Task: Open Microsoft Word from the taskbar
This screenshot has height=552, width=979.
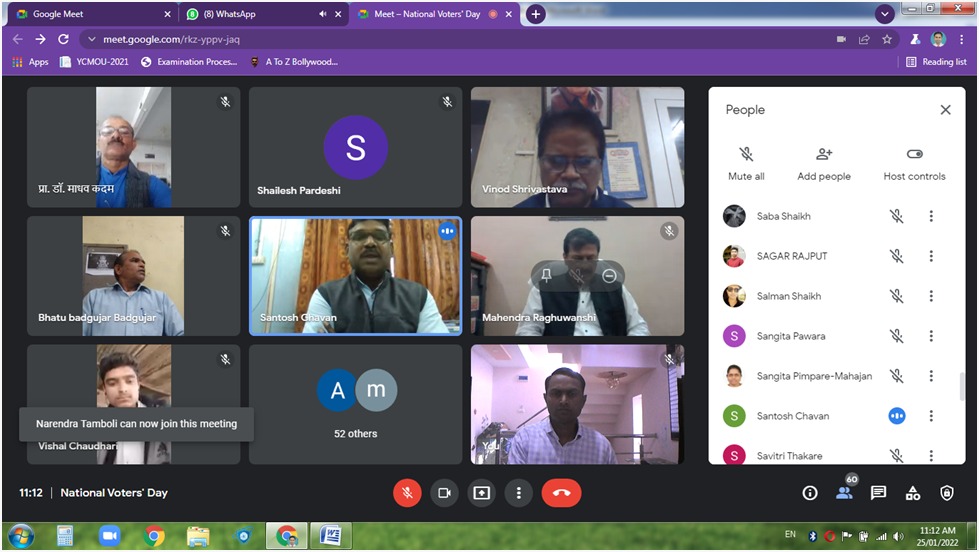Action: 330,536
